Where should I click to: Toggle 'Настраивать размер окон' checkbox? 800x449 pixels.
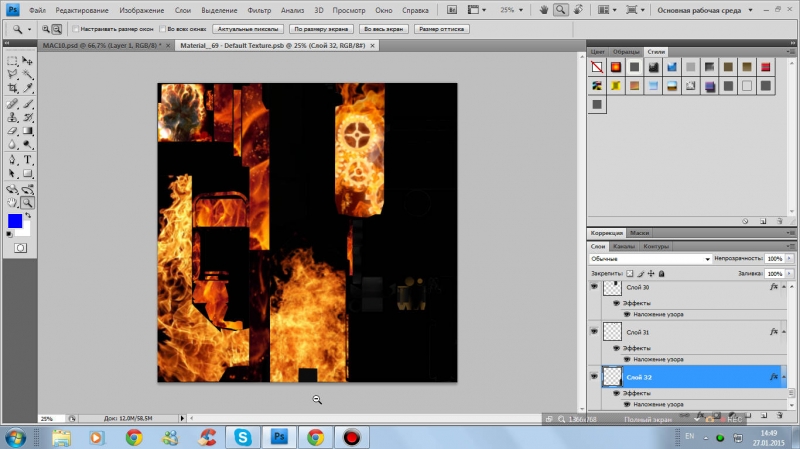coord(76,29)
